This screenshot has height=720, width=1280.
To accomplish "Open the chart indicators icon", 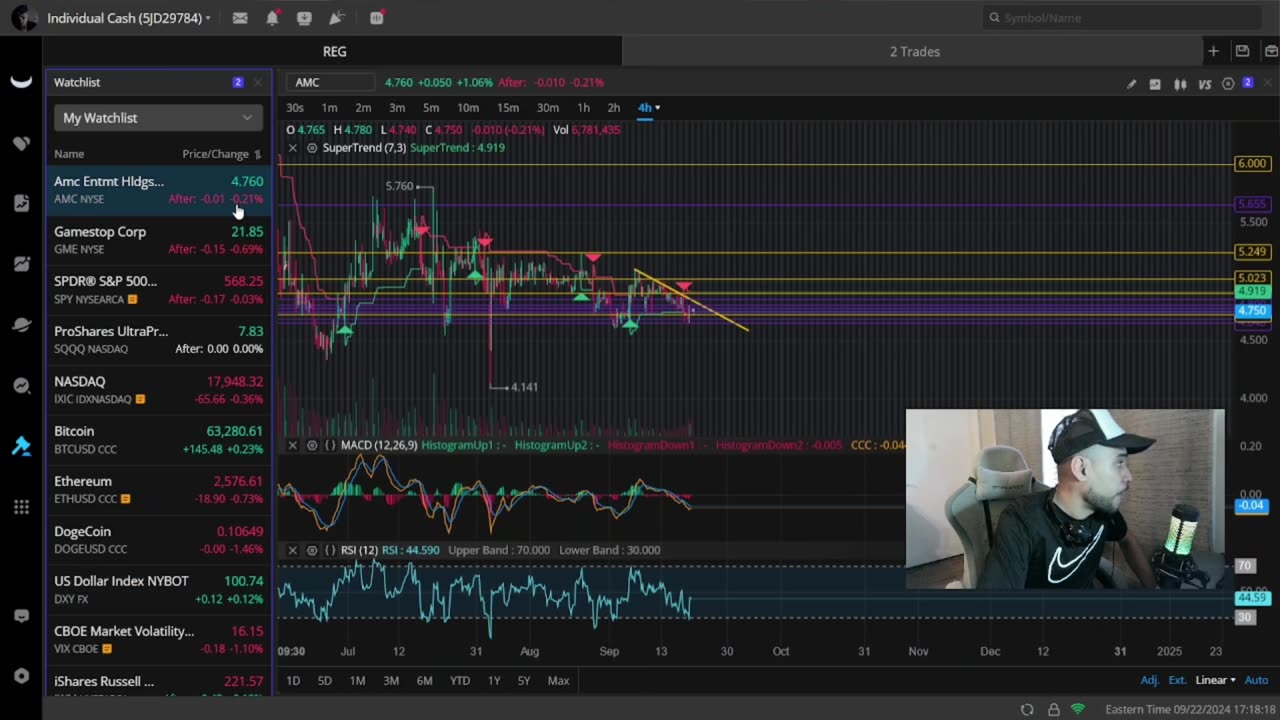I will (1155, 84).
